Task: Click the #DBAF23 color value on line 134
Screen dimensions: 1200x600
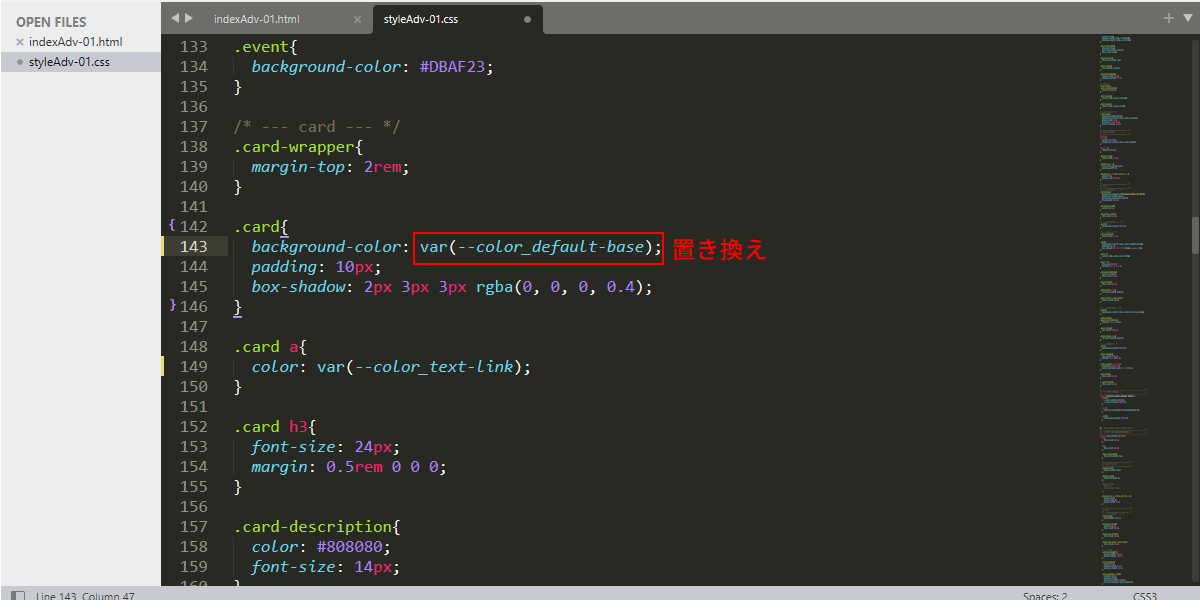Action: [454, 66]
